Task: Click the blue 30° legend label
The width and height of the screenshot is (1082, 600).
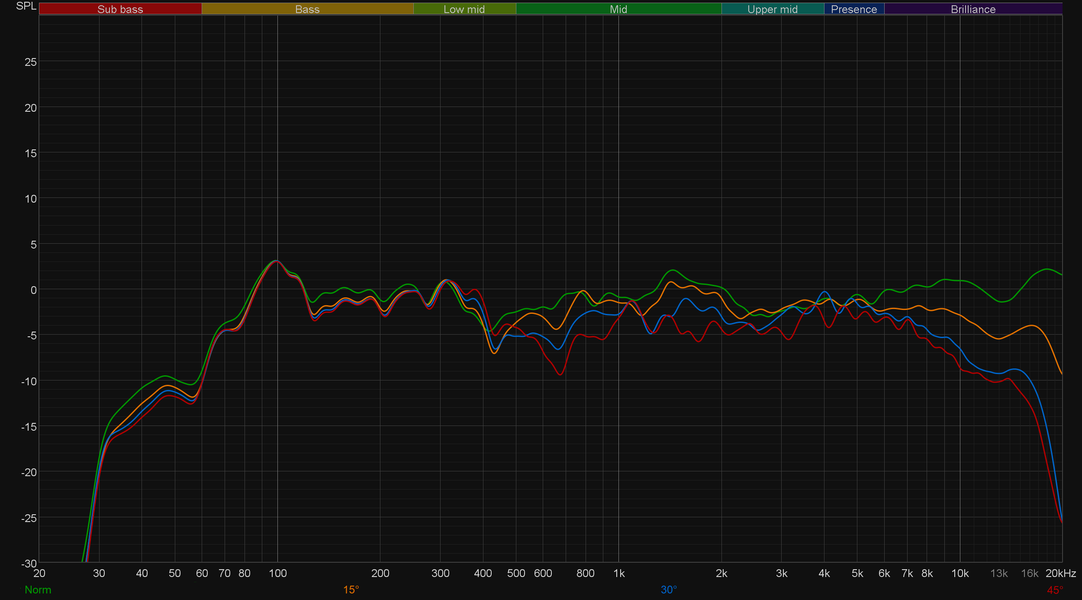Action: 669,590
